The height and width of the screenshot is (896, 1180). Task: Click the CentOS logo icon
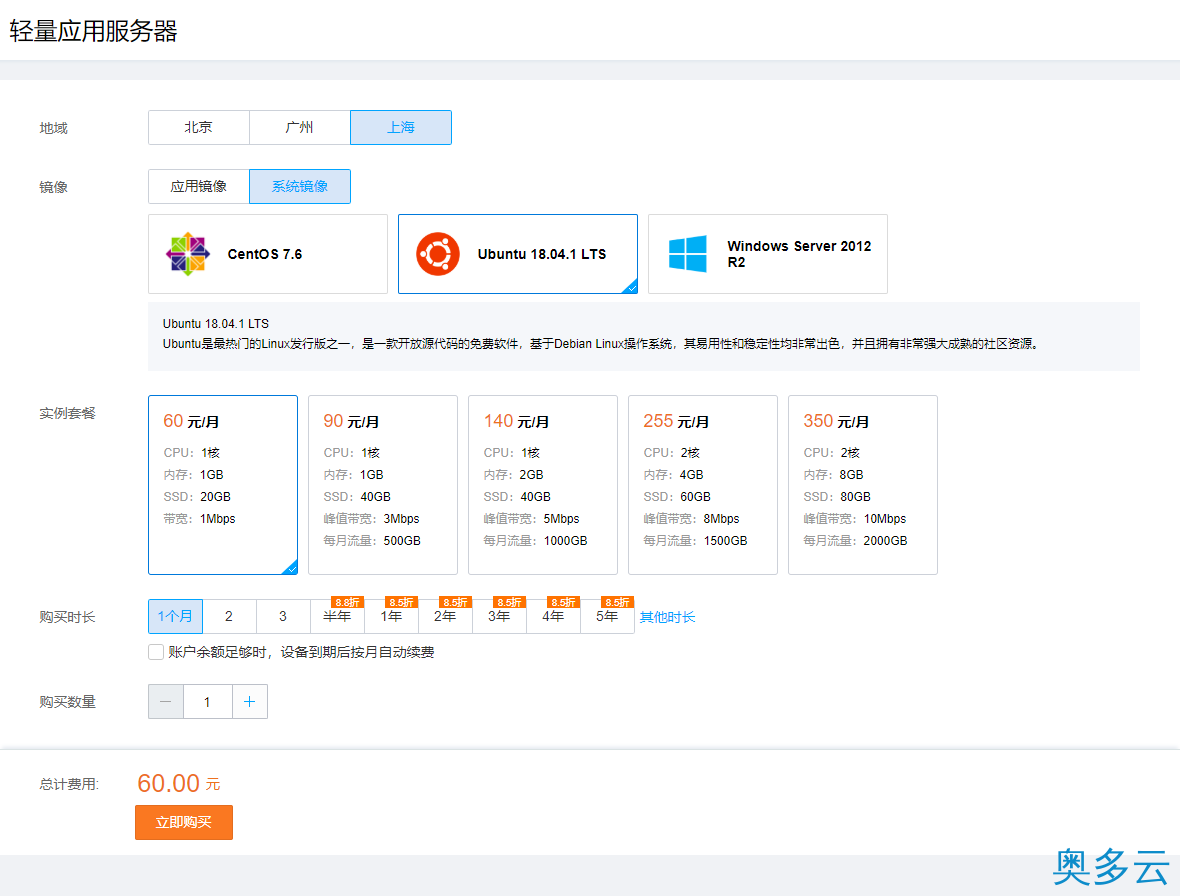pyautogui.click(x=187, y=254)
